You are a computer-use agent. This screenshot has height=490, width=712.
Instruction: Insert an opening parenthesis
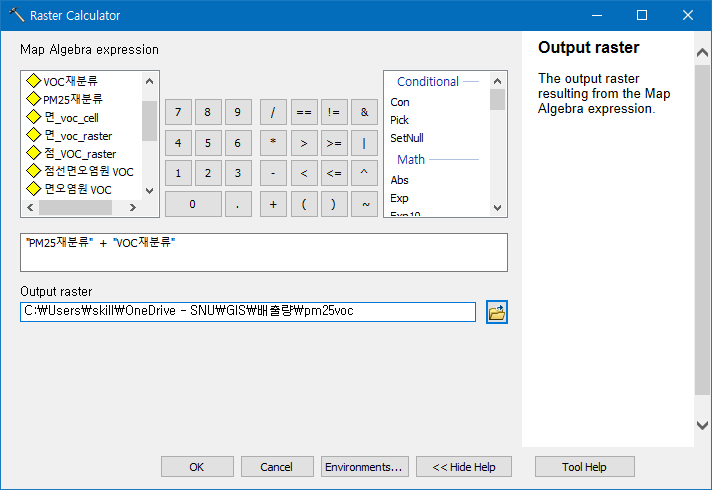point(304,204)
